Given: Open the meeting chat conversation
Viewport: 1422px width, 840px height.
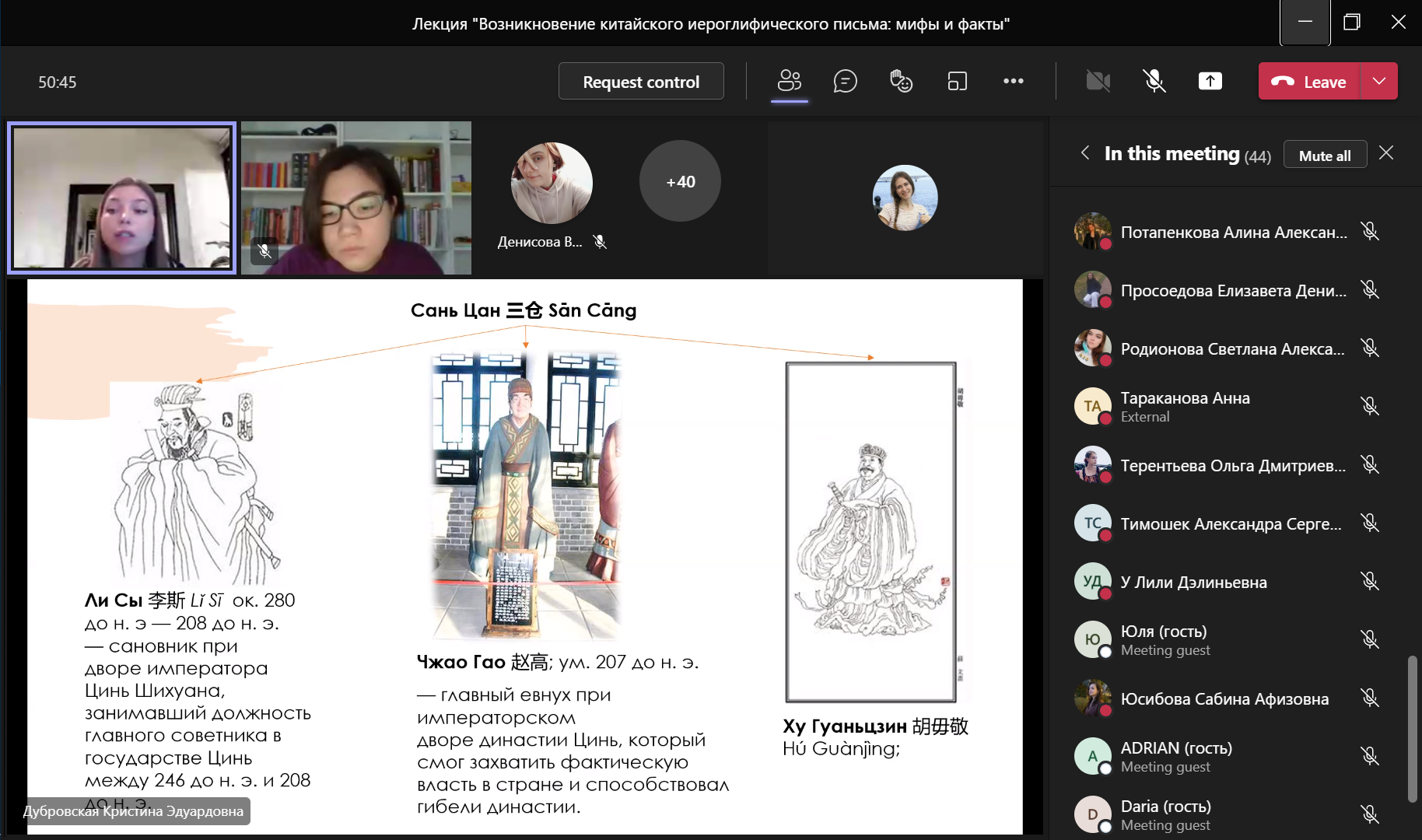Looking at the screenshot, I should click(x=845, y=81).
